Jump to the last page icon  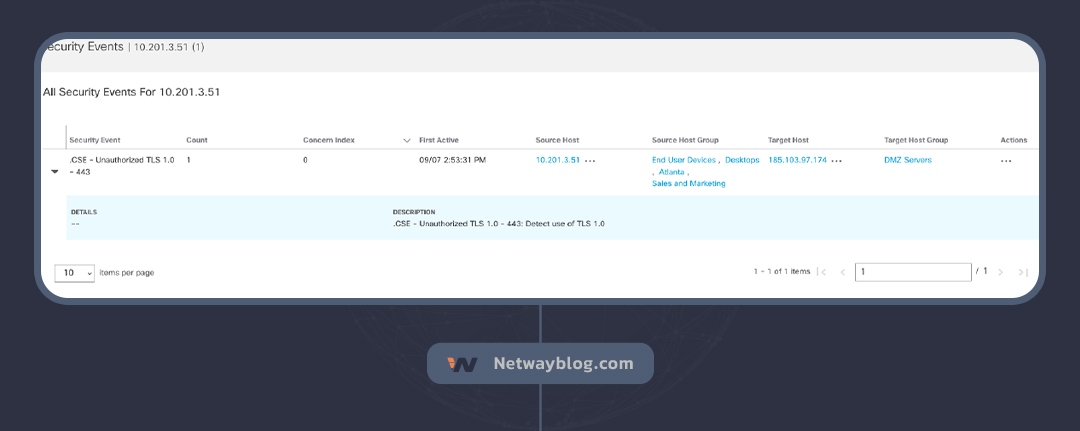[1022, 272]
